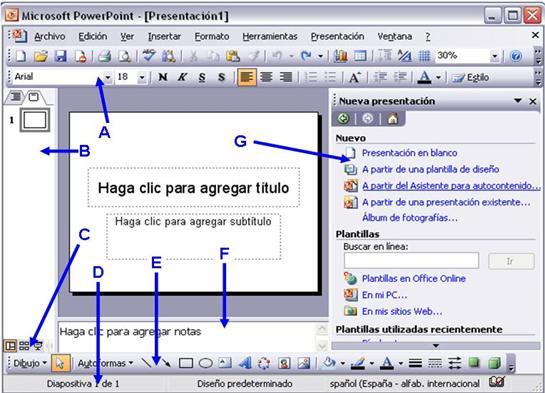Viewport: 545px width, 393px height.
Task: Open the Dibujo drawing menu
Action: click(30, 363)
